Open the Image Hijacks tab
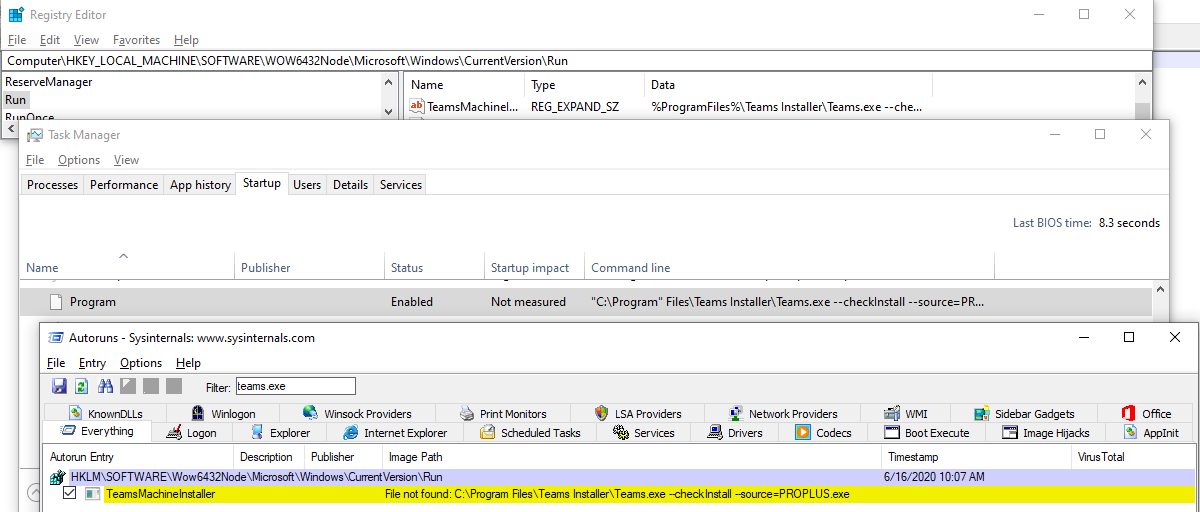Screen dimensions: 1200x512 tap(1047, 433)
